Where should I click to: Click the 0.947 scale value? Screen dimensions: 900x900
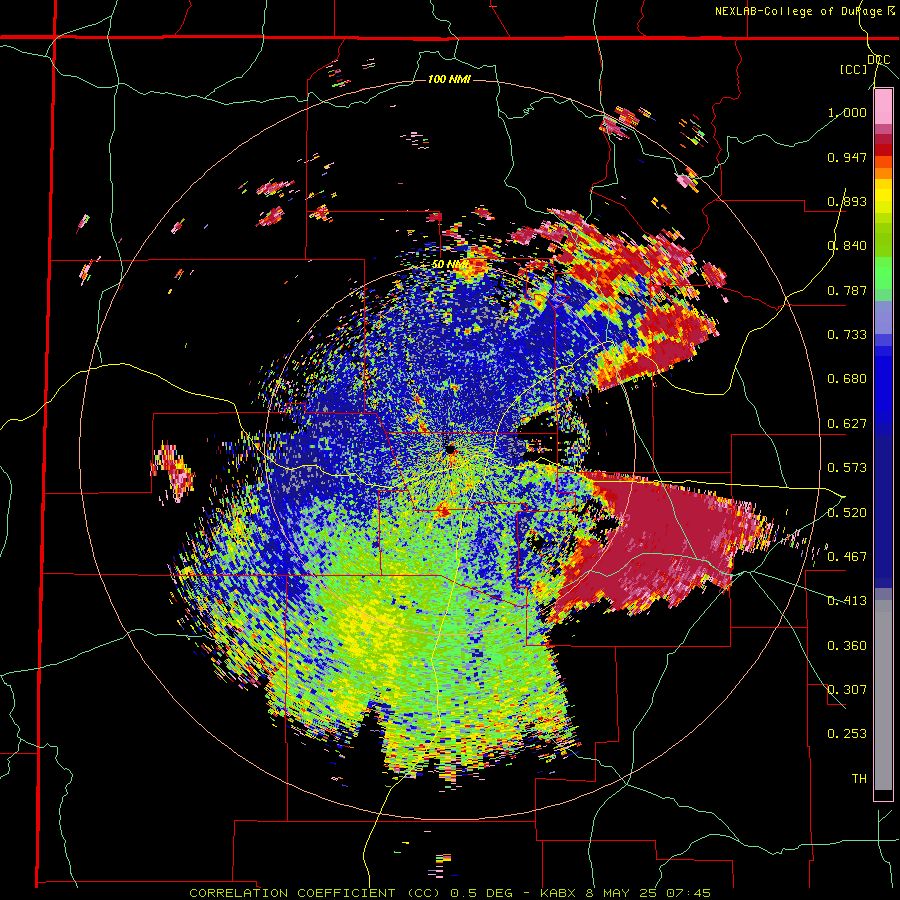(847, 157)
